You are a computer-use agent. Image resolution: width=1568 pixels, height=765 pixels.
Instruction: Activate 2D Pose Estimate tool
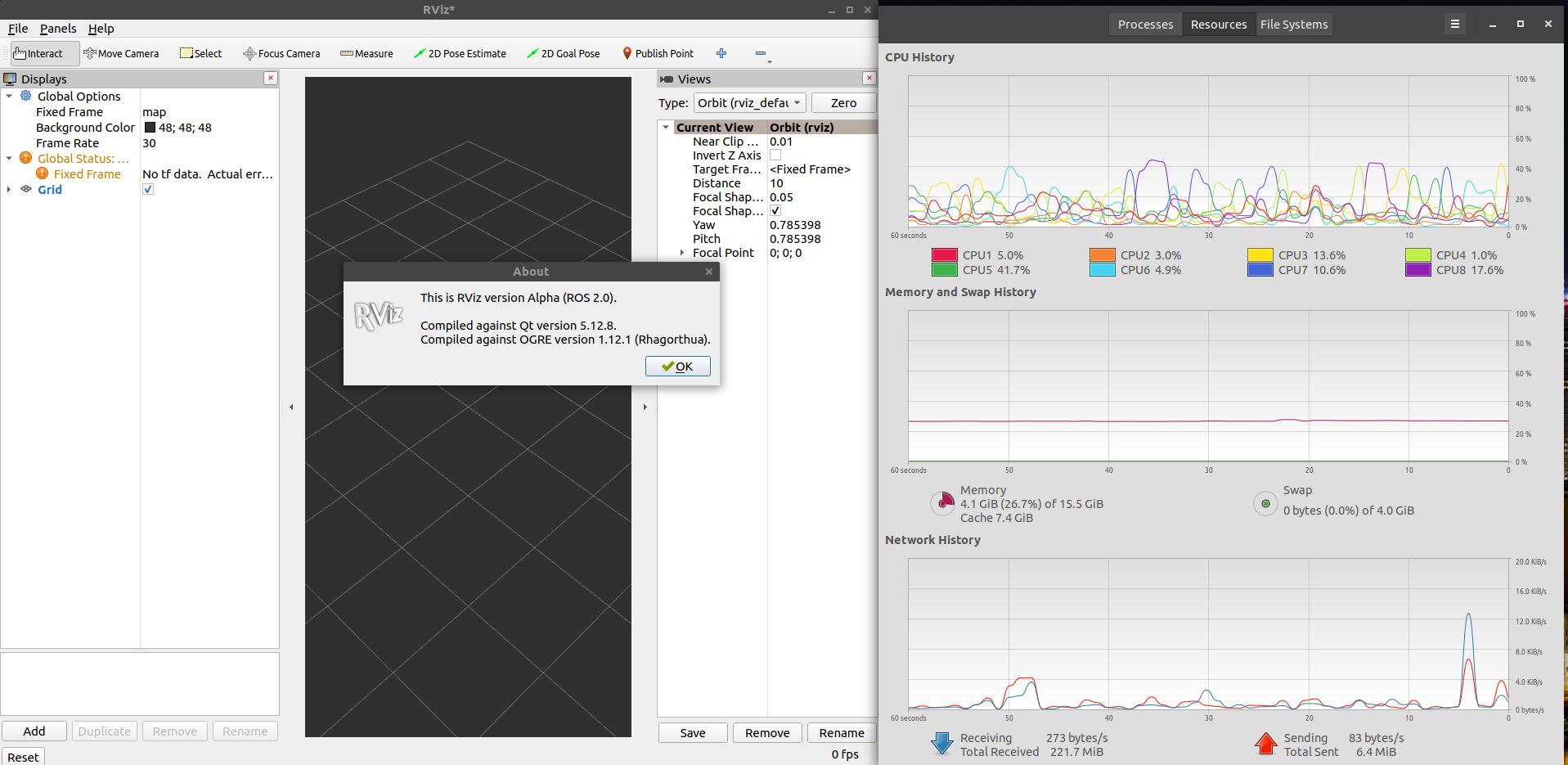(460, 53)
